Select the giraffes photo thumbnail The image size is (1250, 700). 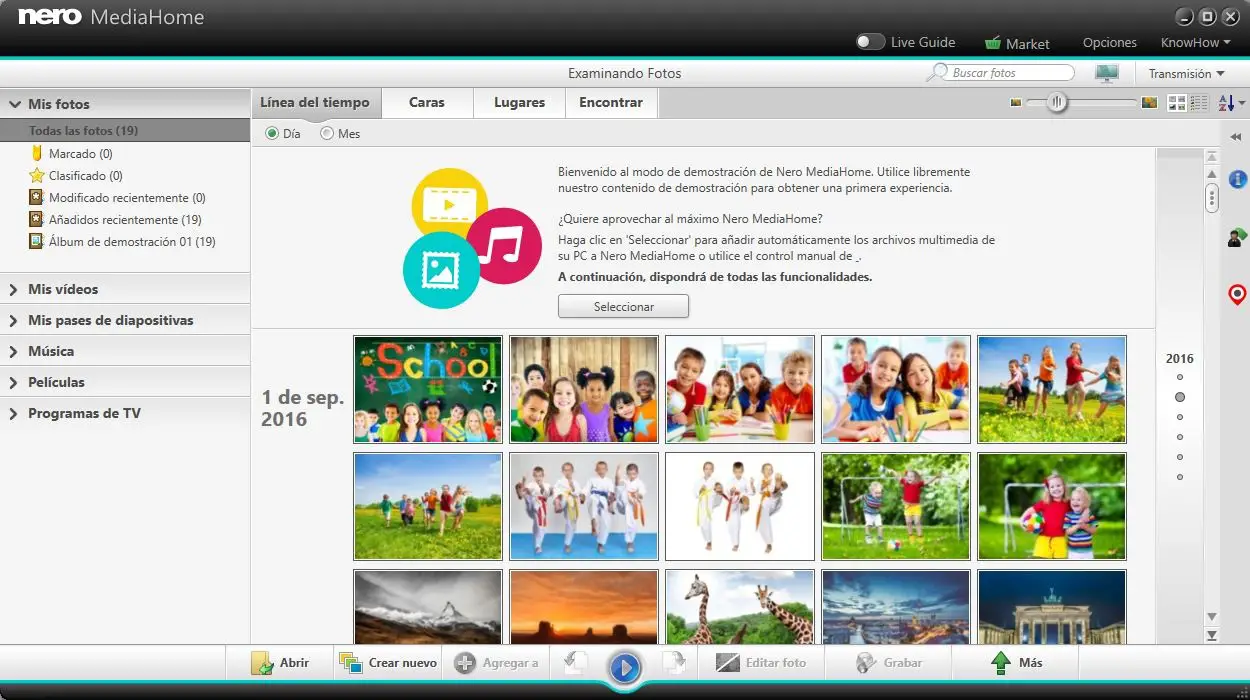[x=740, y=607]
